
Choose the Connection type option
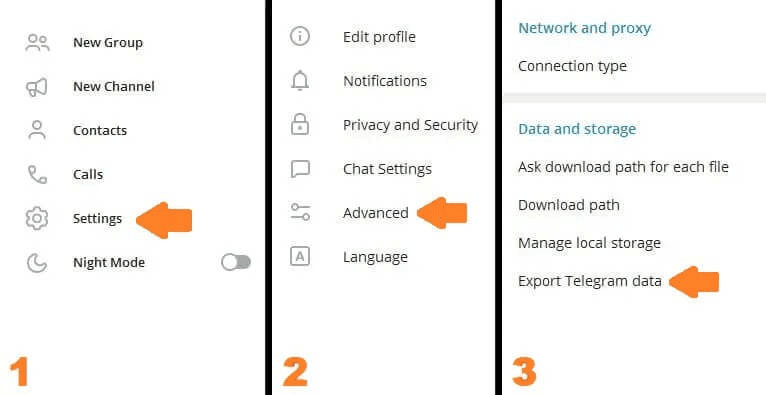tap(572, 66)
